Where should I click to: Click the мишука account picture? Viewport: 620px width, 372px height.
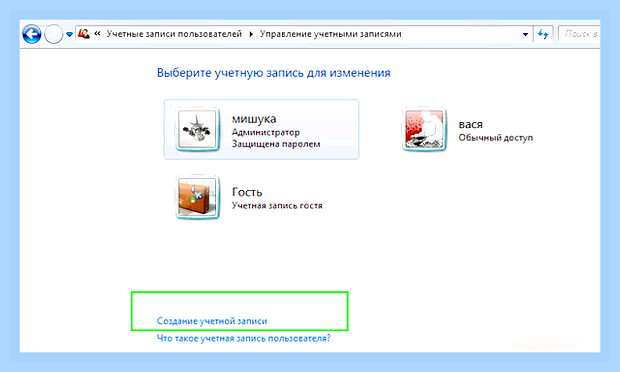[x=197, y=129]
